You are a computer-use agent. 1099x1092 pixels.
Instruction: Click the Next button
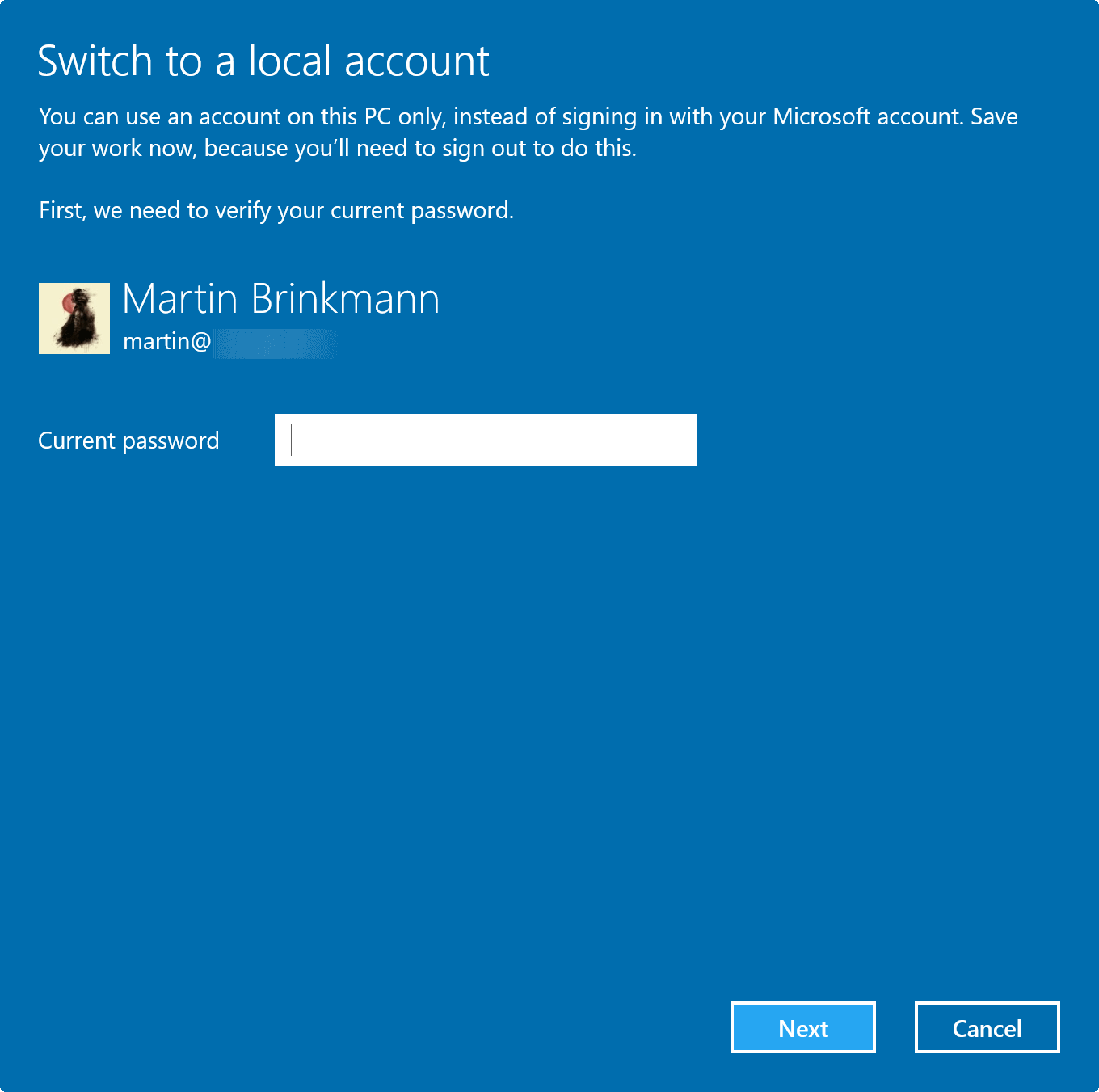[x=802, y=1027]
